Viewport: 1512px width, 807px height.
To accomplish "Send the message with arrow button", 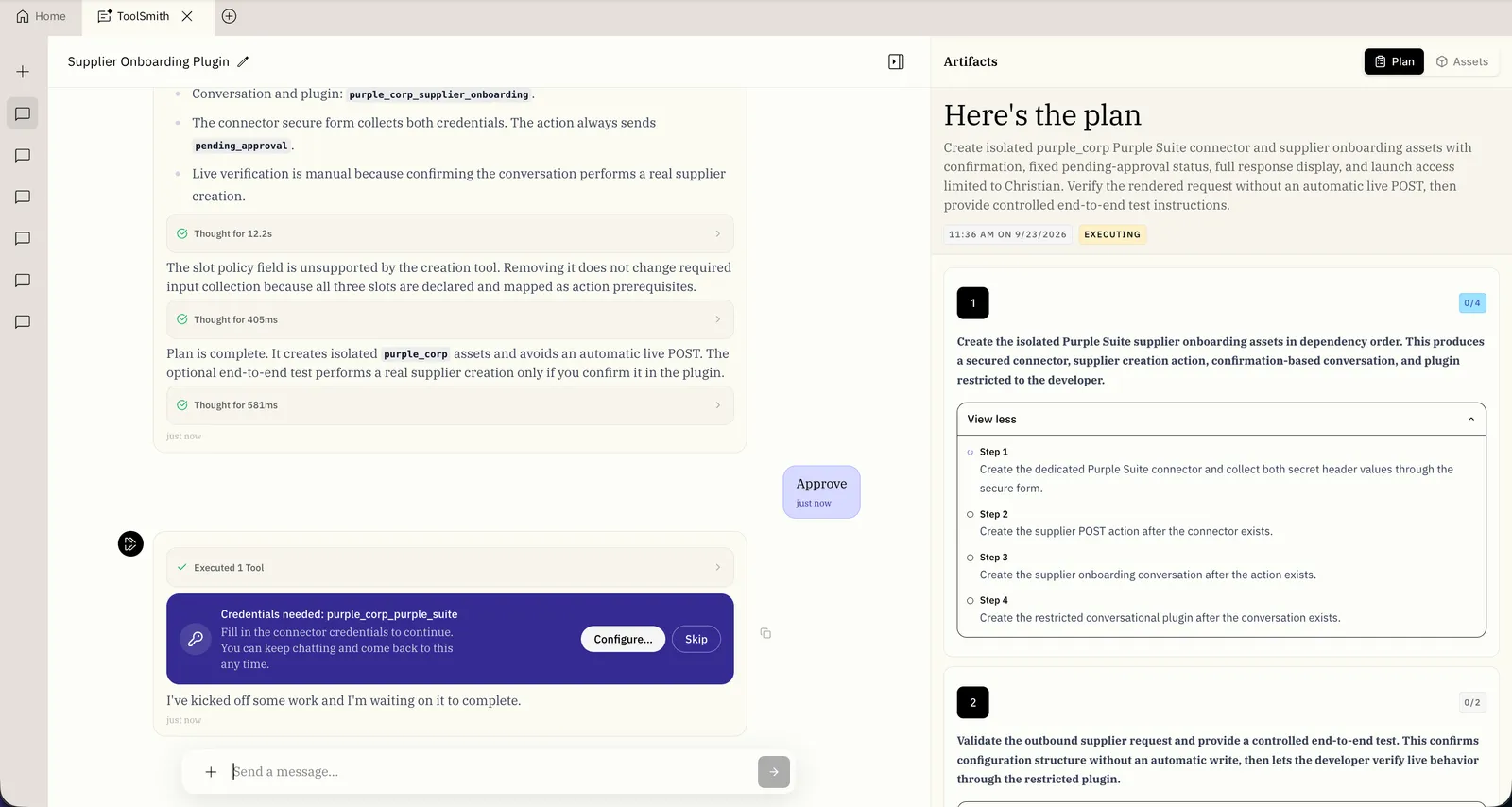I will point(774,772).
